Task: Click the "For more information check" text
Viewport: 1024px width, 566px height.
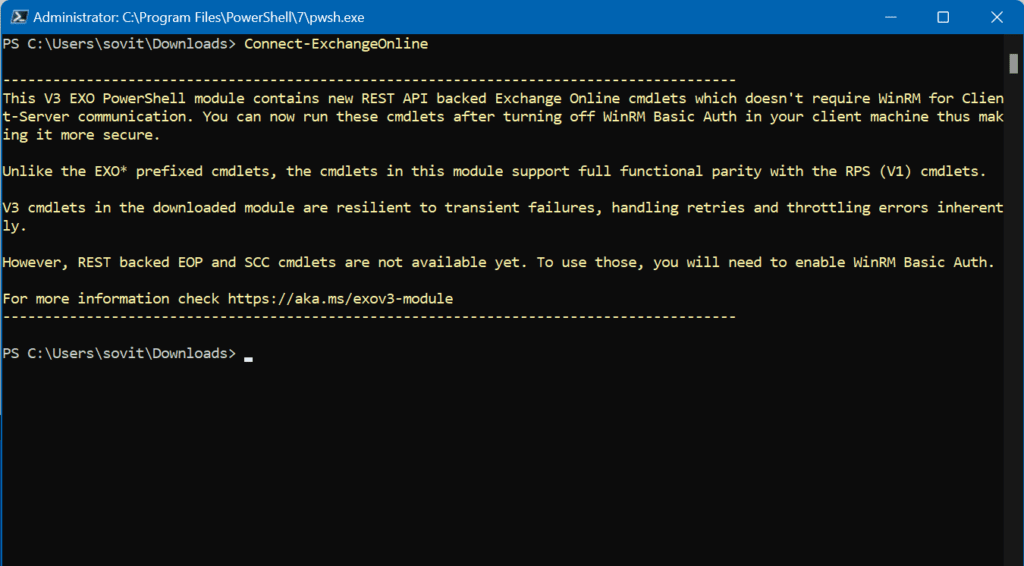Action: (111, 299)
